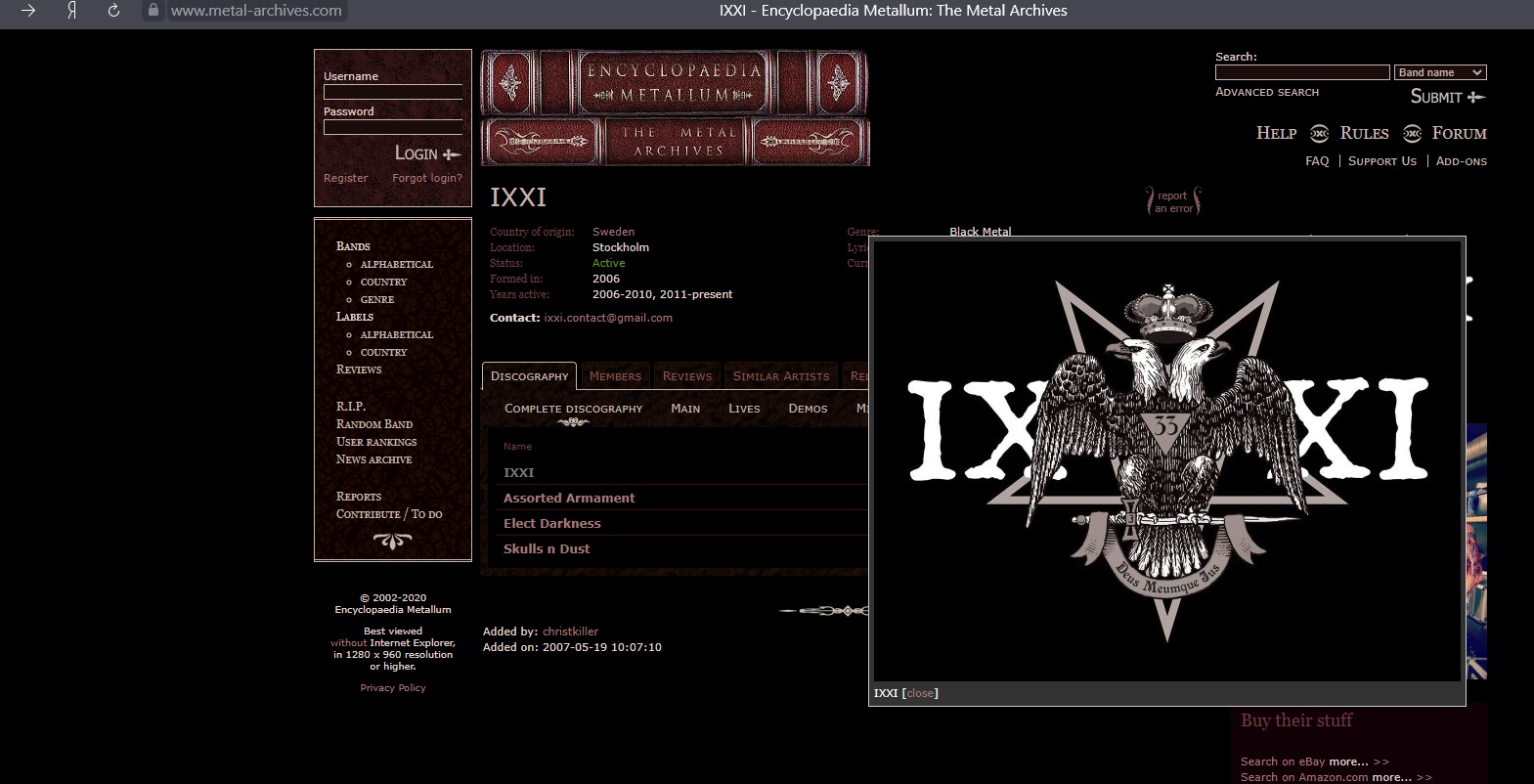This screenshot has height=784, width=1534.
Task: Browse bands by Country under Bands
Action: 383,282
